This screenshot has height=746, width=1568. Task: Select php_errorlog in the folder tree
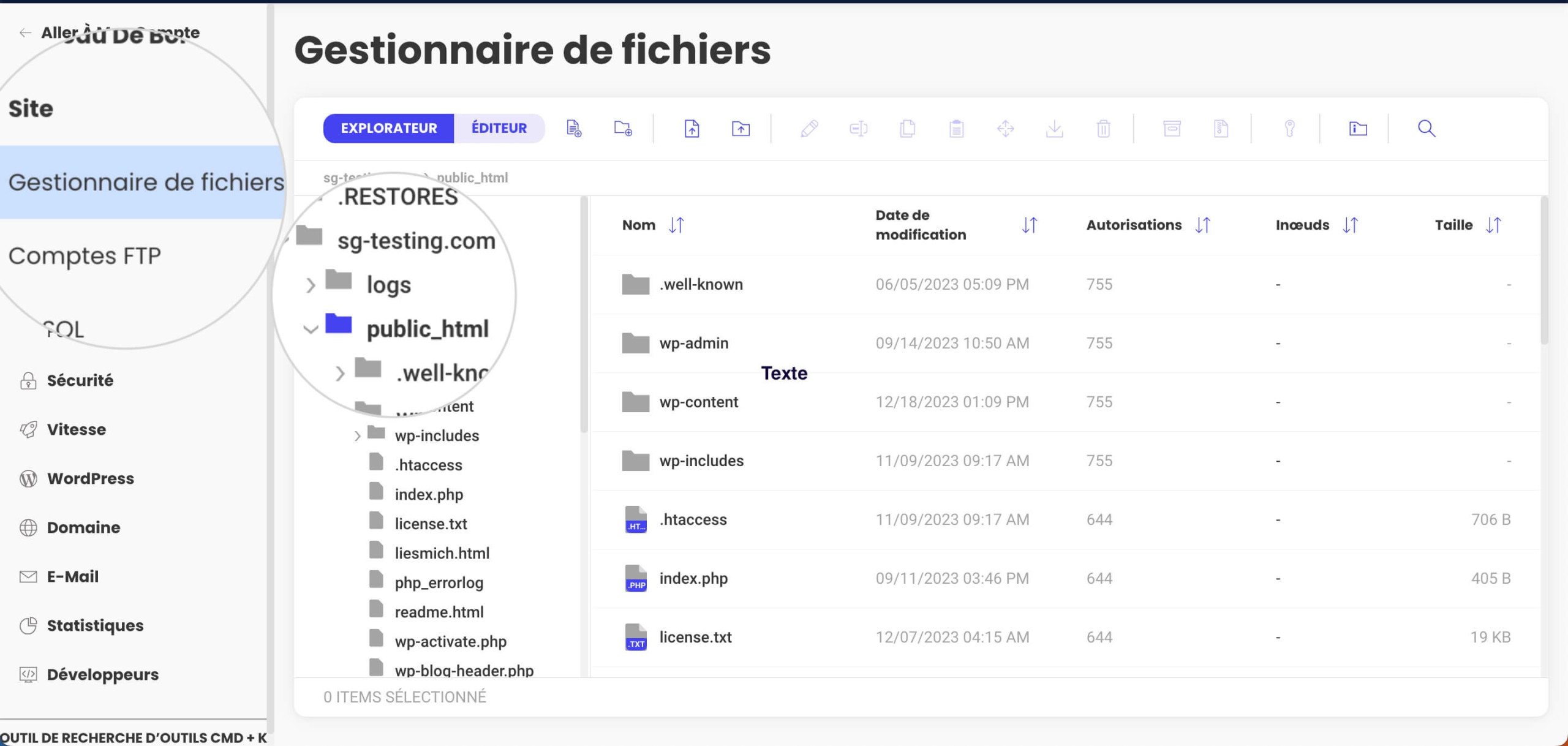[x=439, y=582]
